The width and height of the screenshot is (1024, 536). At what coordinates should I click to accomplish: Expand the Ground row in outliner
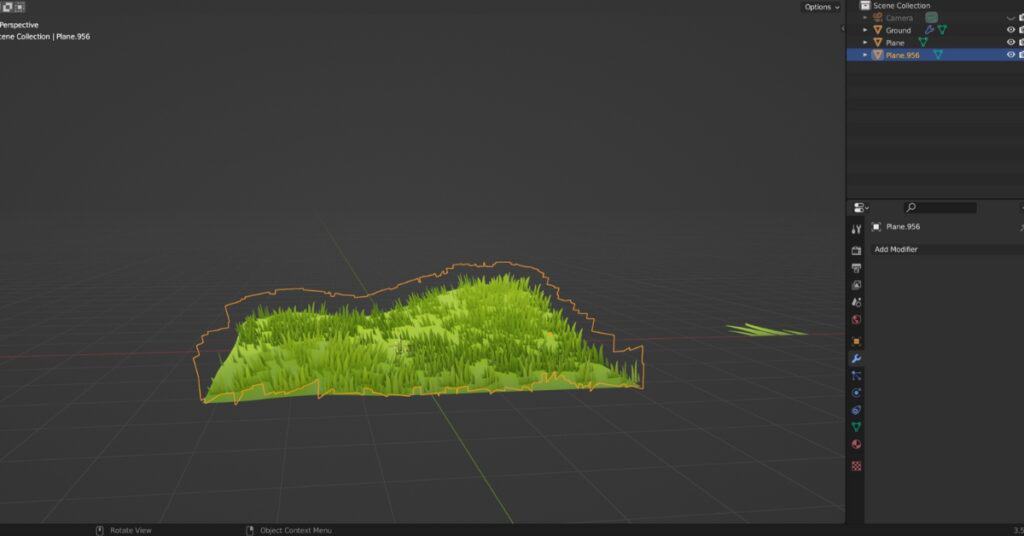865,30
